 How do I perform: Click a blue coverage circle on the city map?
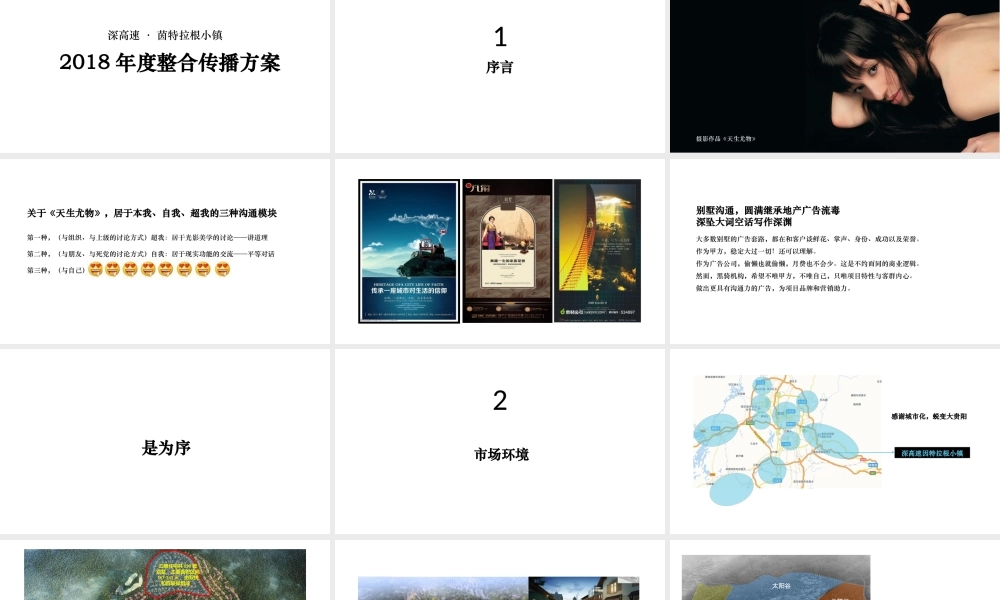pos(718,431)
